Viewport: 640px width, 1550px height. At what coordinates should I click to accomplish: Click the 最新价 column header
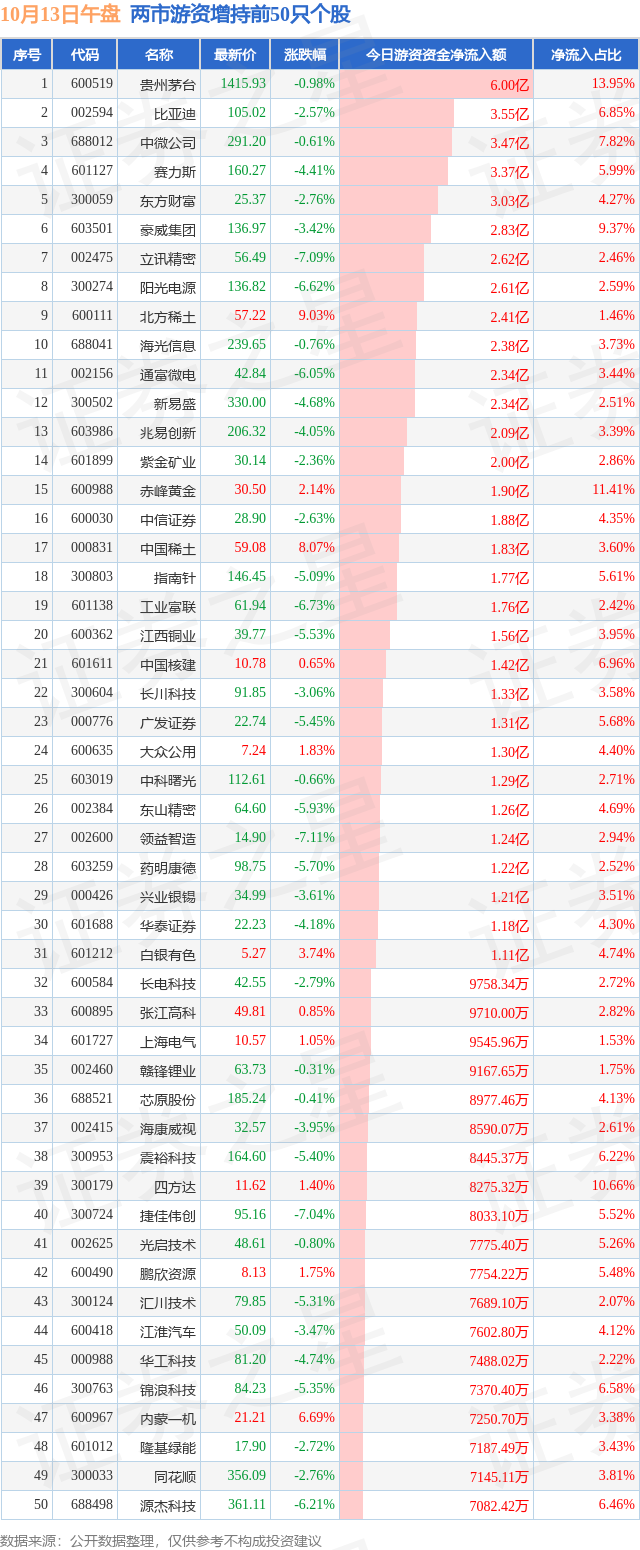235,55
